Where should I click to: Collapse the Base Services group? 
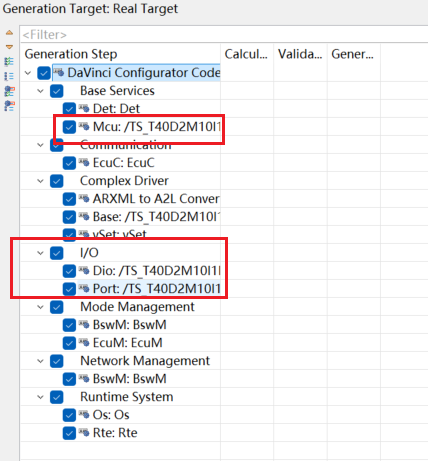coord(41,91)
